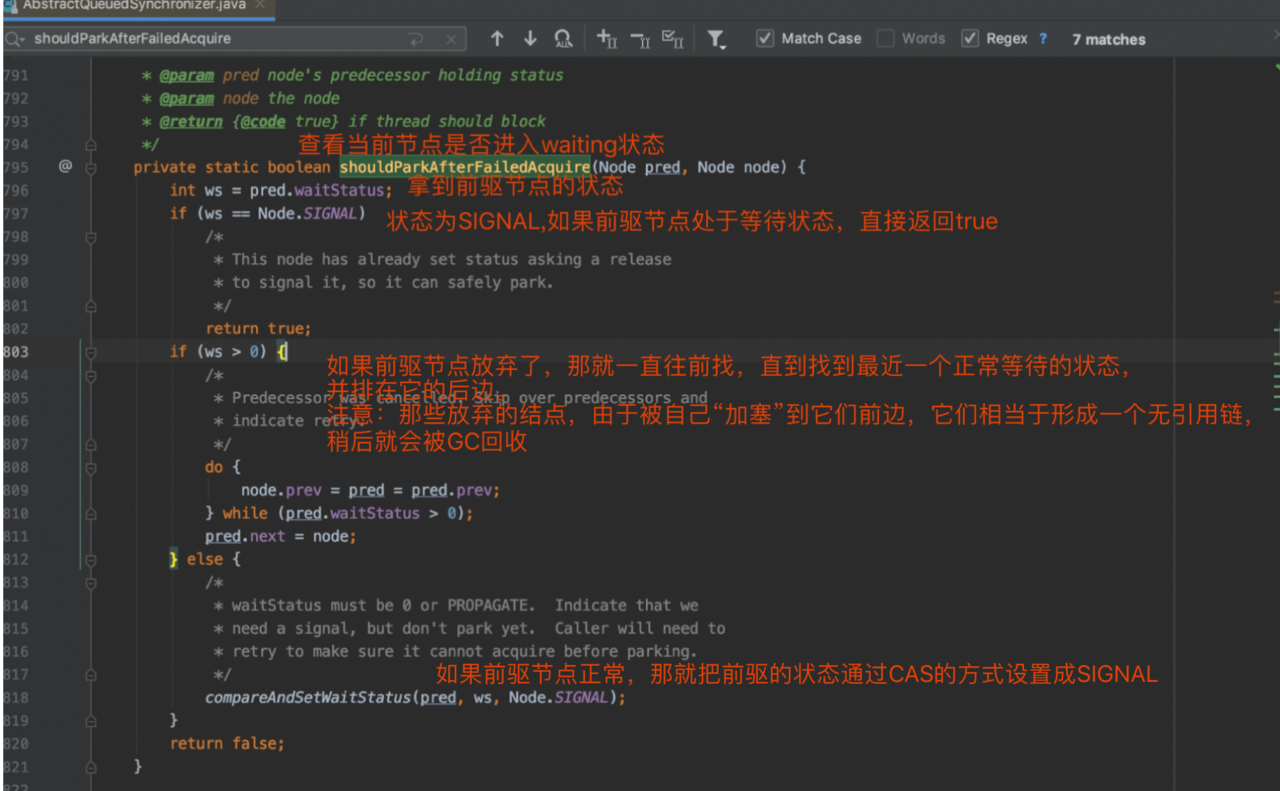Click the Find All occurrences icon
Screen dimensions: 1280x791
pos(563,39)
